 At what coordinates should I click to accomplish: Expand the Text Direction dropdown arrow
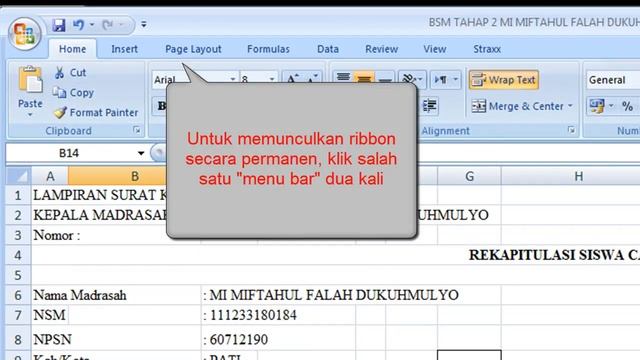pyautogui.click(x=456, y=79)
